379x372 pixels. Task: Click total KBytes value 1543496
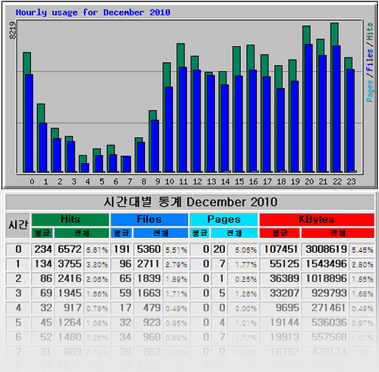click(x=325, y=264)
